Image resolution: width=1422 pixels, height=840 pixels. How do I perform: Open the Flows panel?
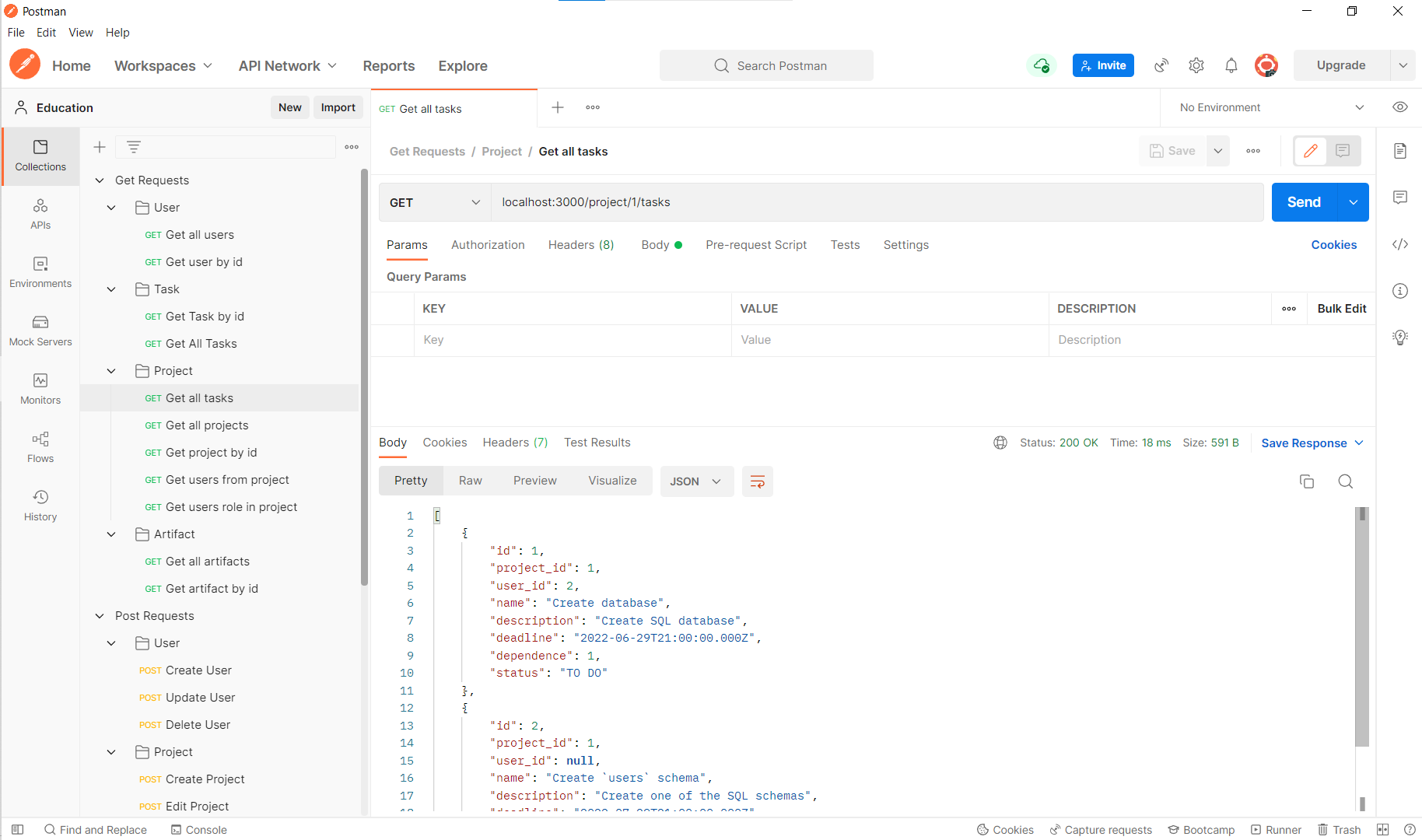(x=40, y=447)
